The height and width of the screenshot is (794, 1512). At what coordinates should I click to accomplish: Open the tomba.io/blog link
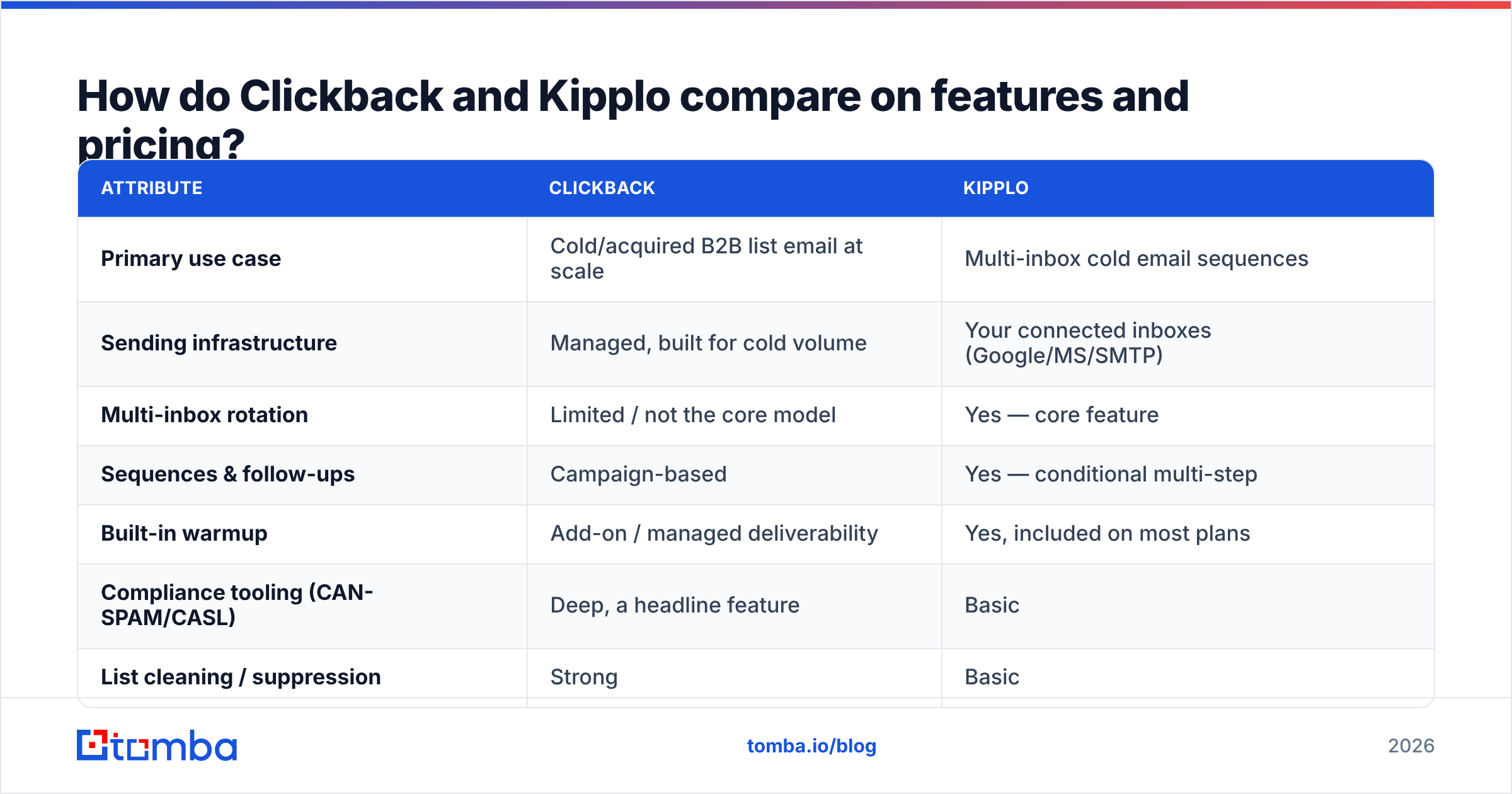coord(811,746)
